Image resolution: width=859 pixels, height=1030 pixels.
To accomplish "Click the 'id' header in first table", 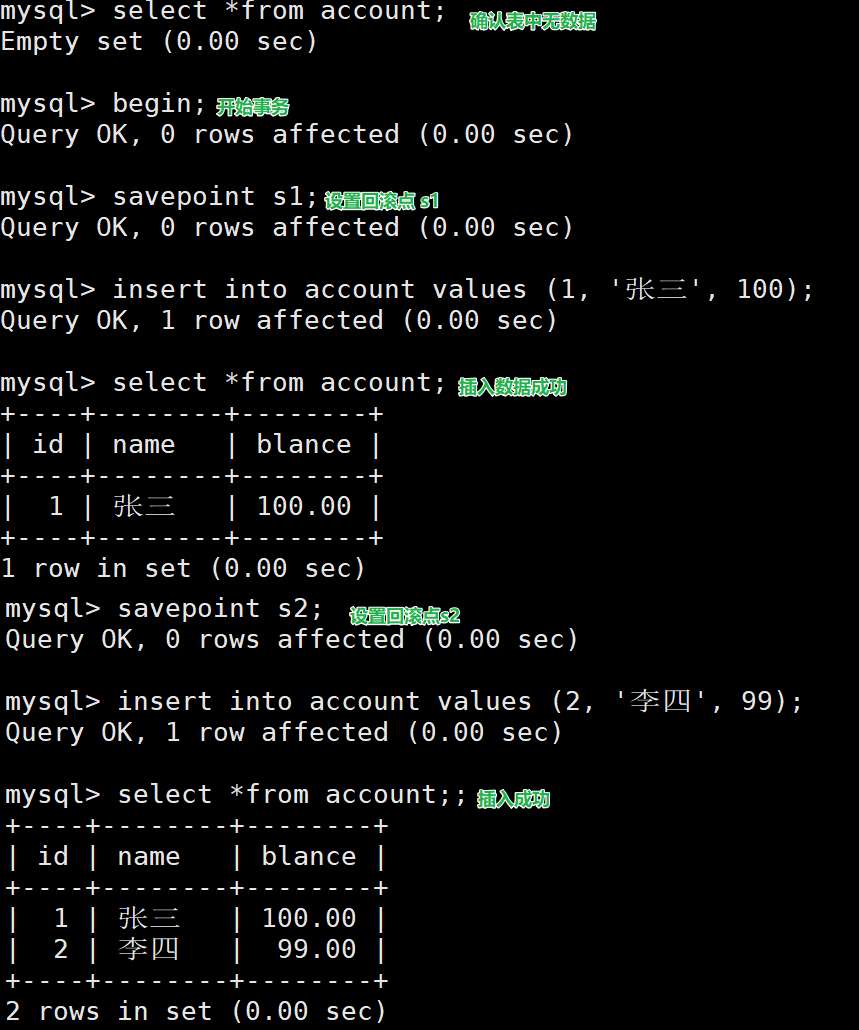I will 49,445.
